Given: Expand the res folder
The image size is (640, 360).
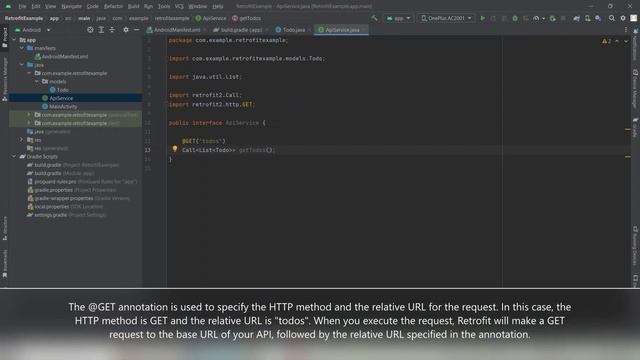Looking at the screenshot, I should coord(22,140).
